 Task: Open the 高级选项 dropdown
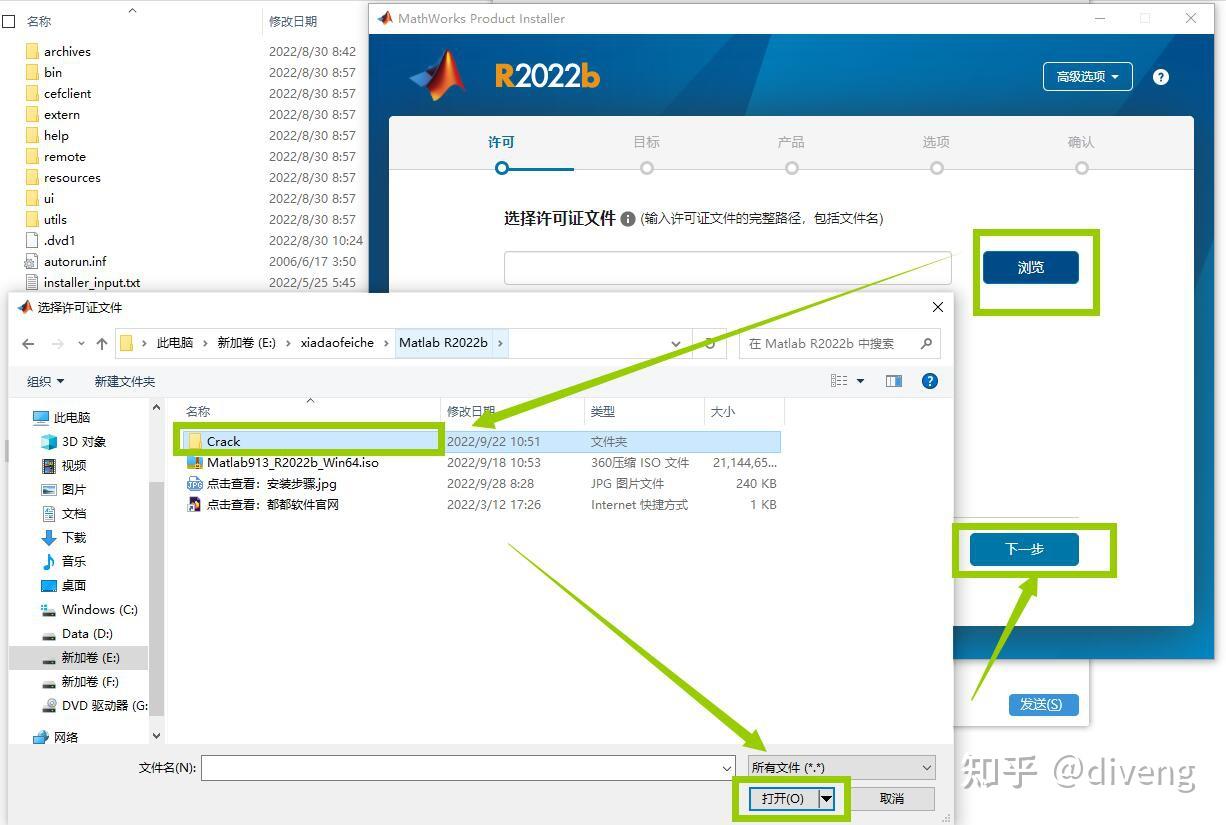(1087, 76)
